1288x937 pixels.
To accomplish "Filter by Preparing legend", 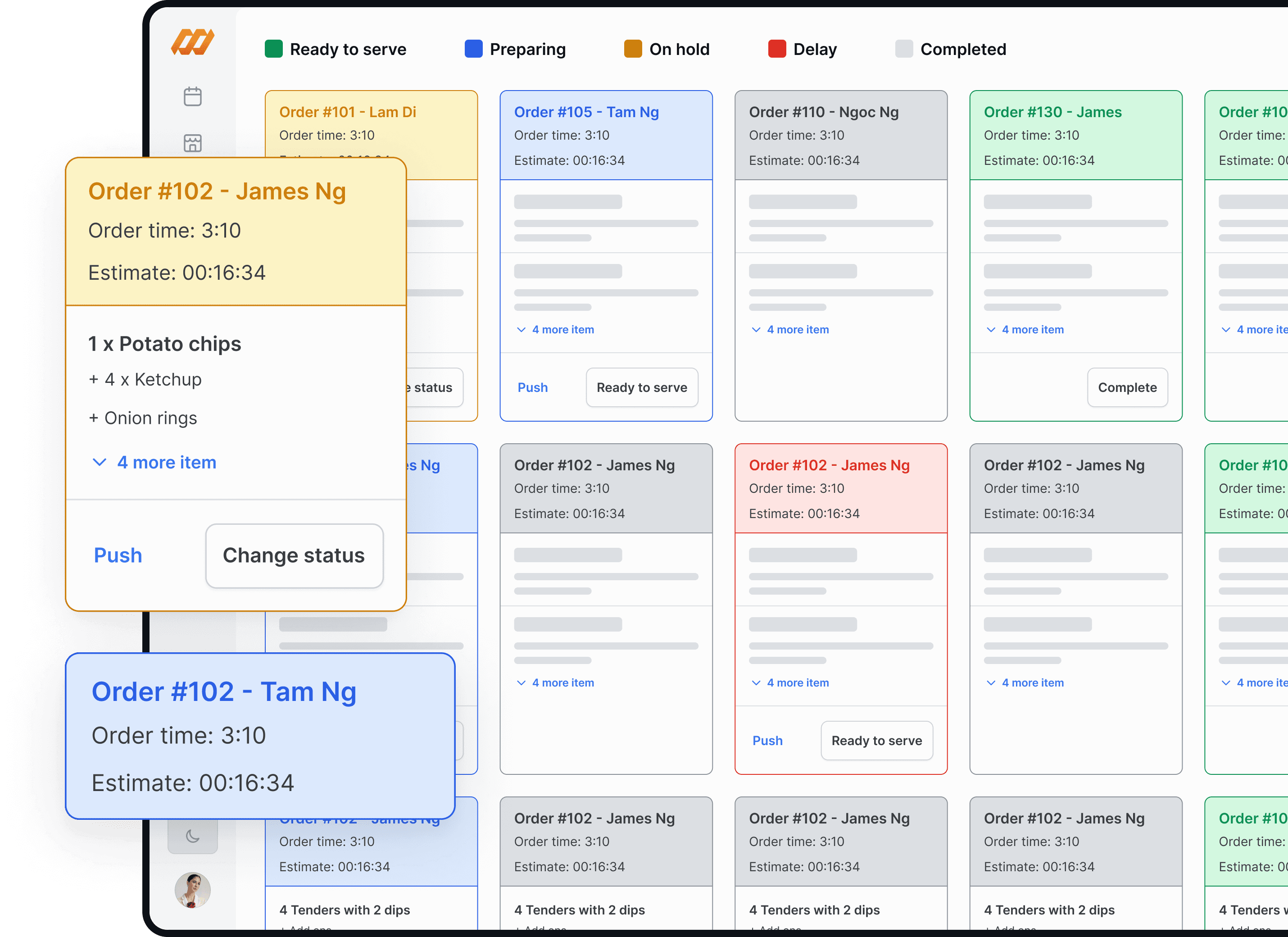I will pos(515,50).
